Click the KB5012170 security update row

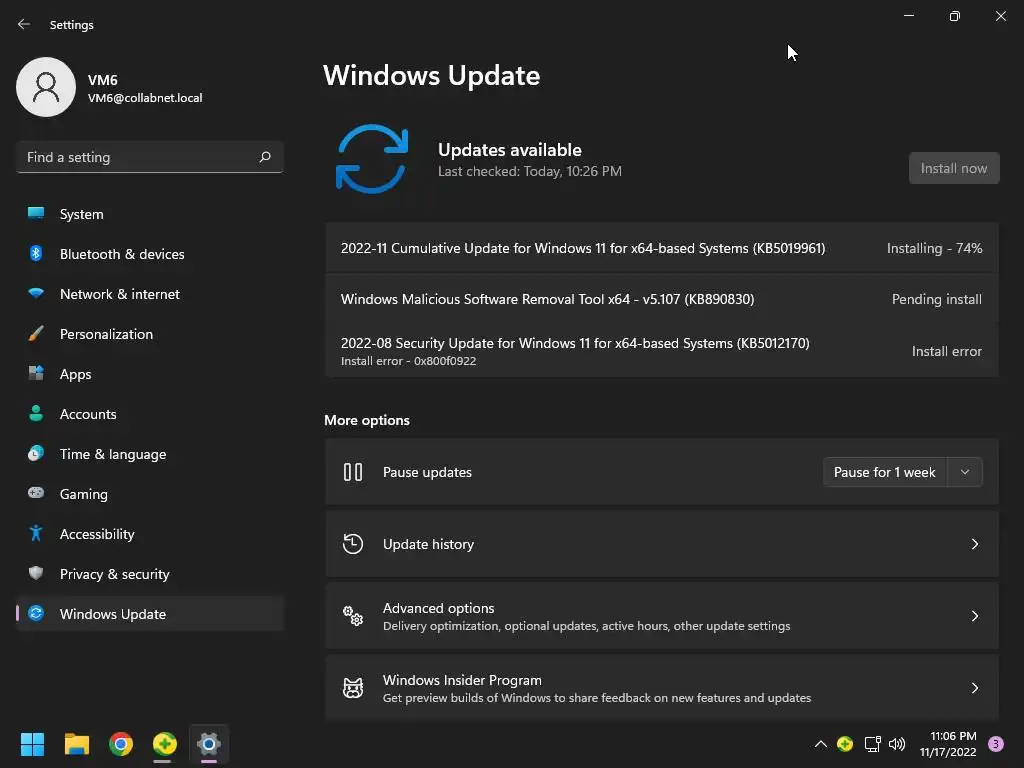(x=662, y=351)
